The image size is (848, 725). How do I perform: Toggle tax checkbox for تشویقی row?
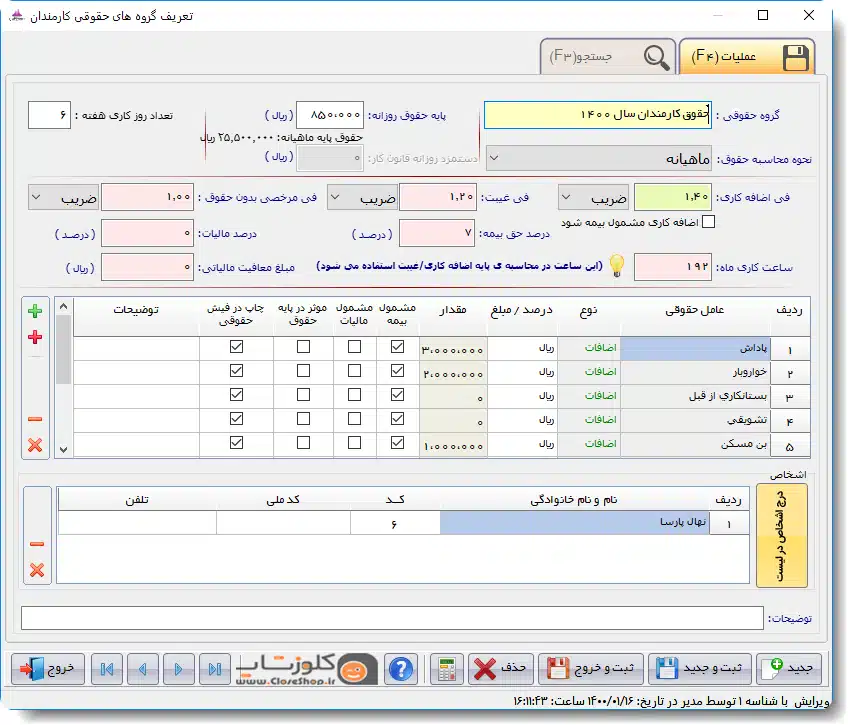point(354,418)
